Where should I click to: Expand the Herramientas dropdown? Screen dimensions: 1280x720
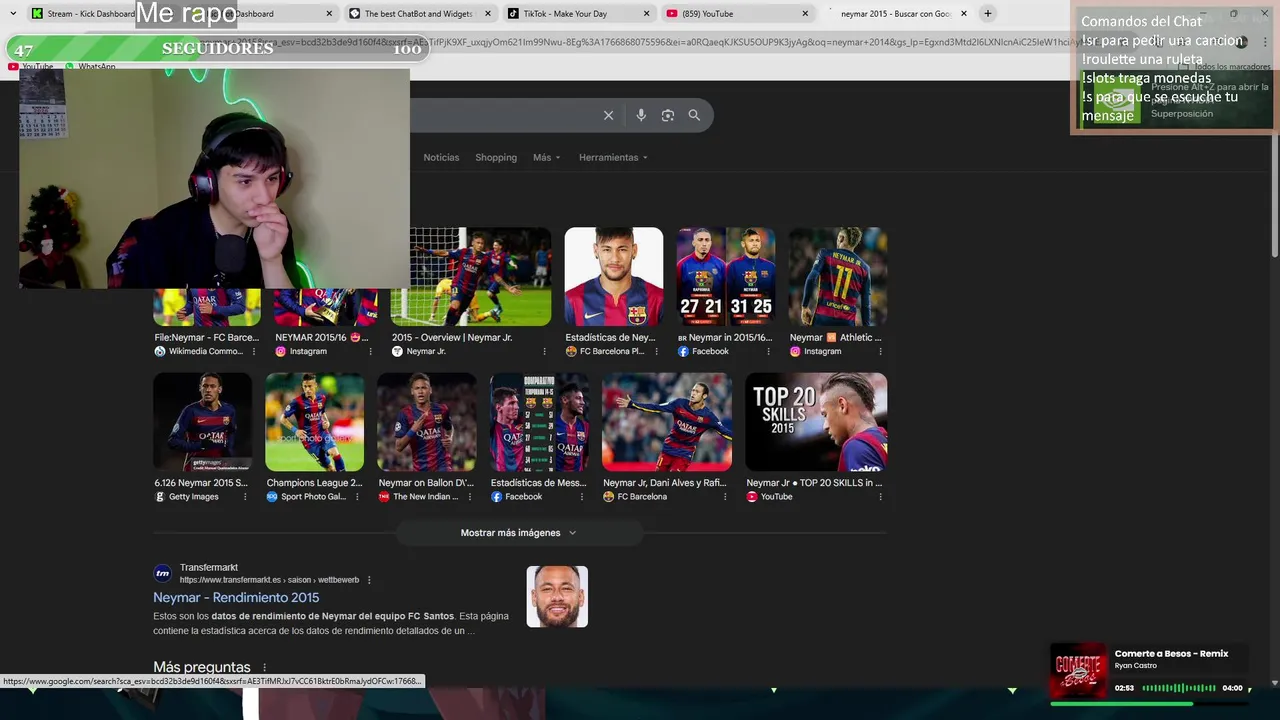click(613, 158)
